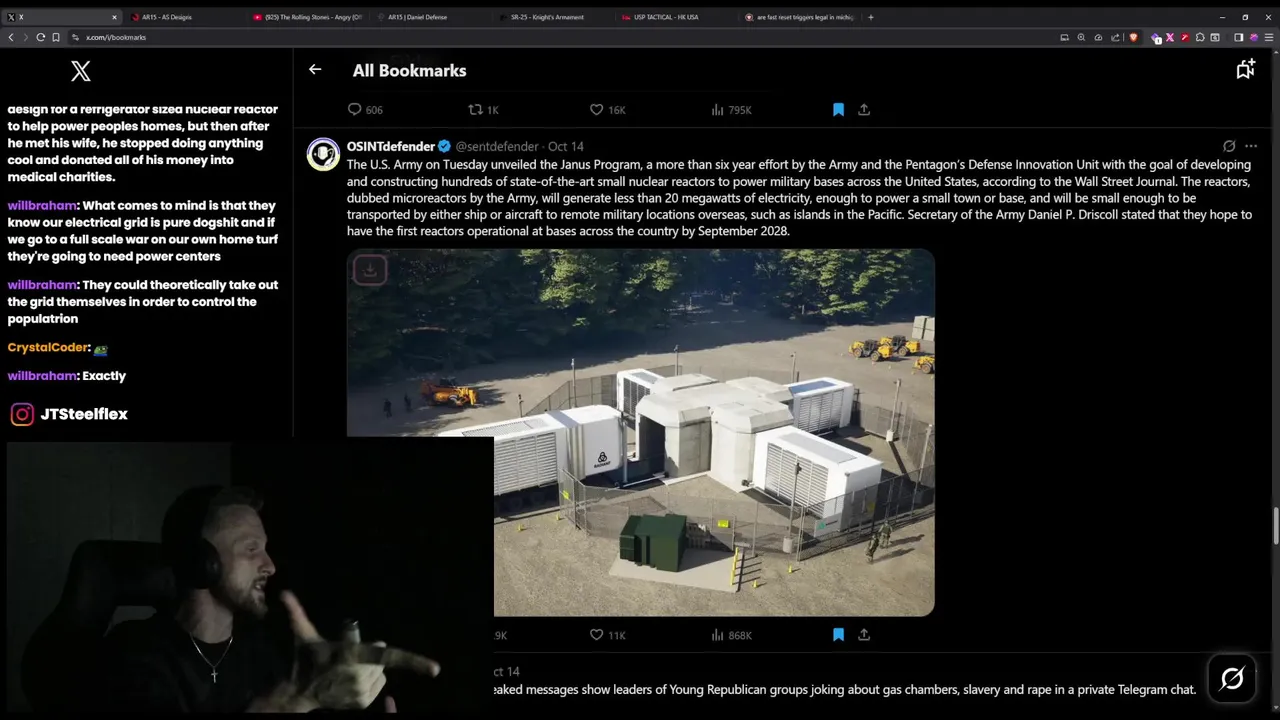The width and height of the screenshot is (1280, 720).
Task: Click the browser back button
Action: tap(11, 37)
